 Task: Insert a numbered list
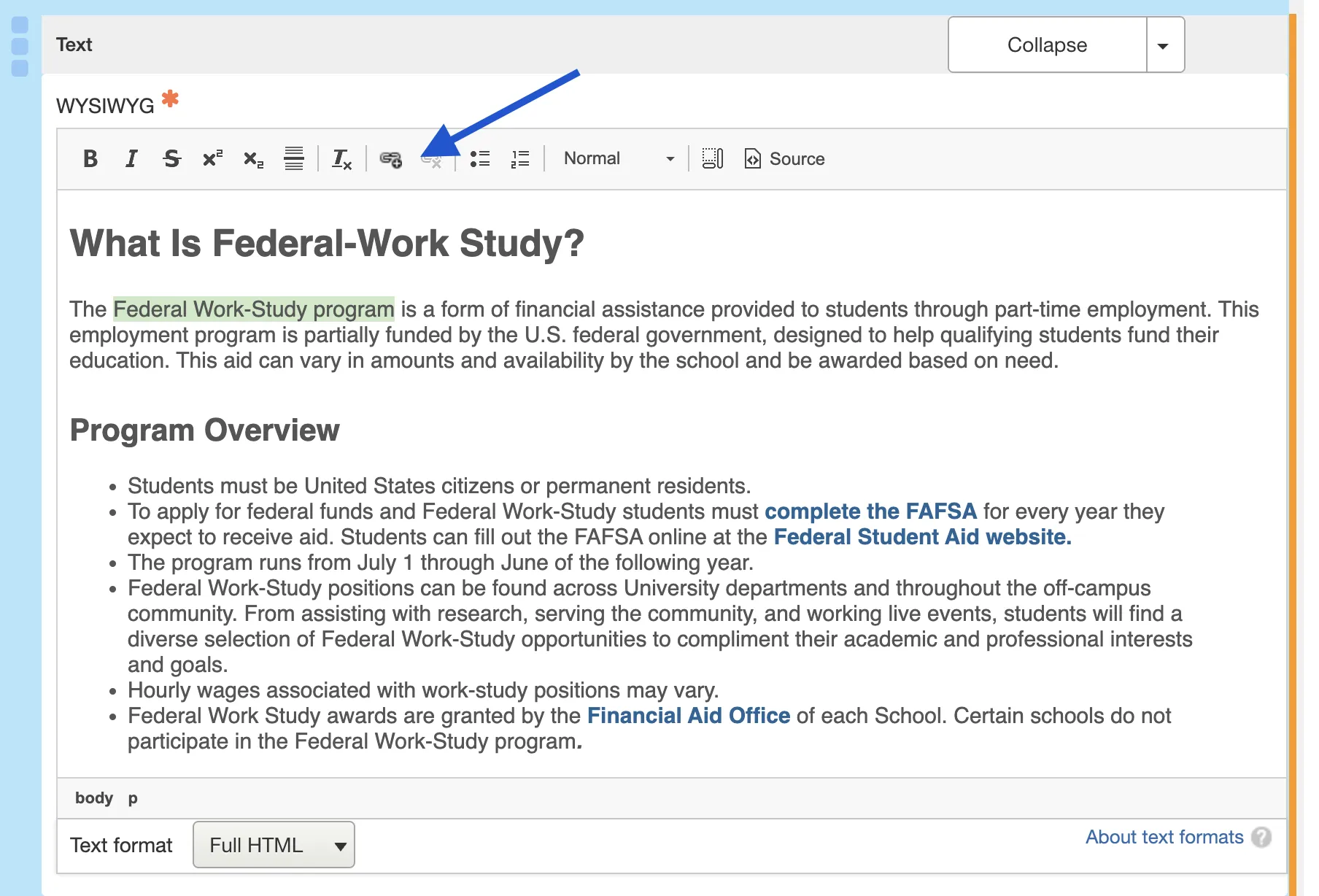coord(520,158)
